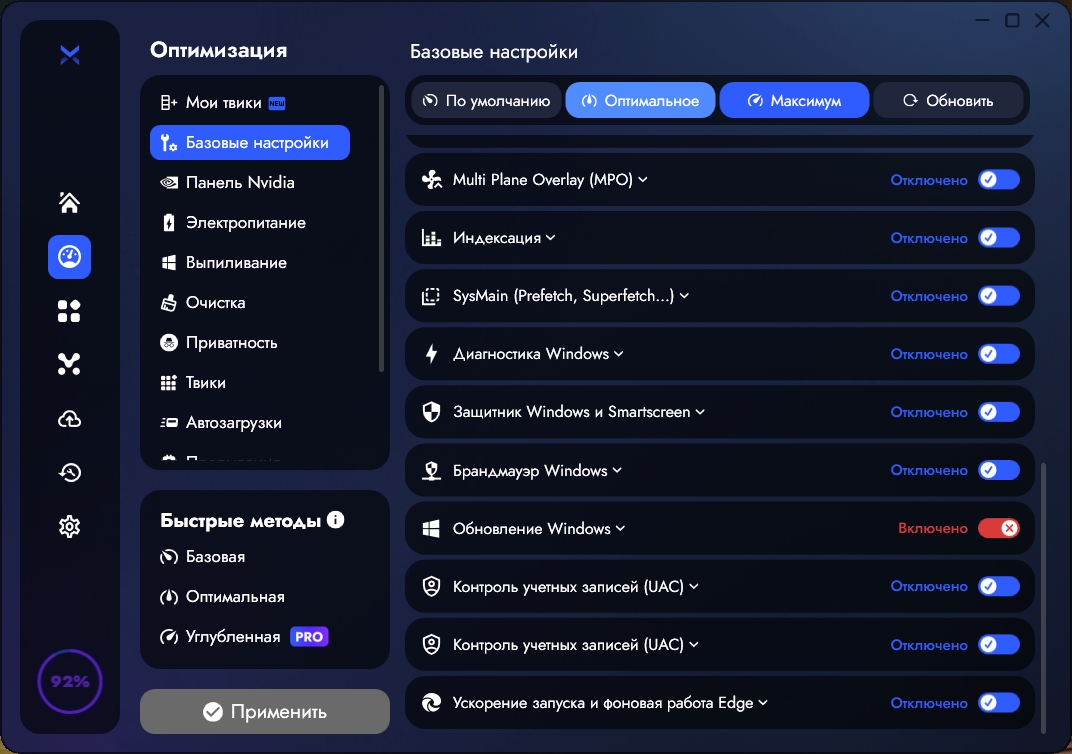The image size is (1072, 754).
Task: Apply the Оптимальное preset
Action: [641, 100]
